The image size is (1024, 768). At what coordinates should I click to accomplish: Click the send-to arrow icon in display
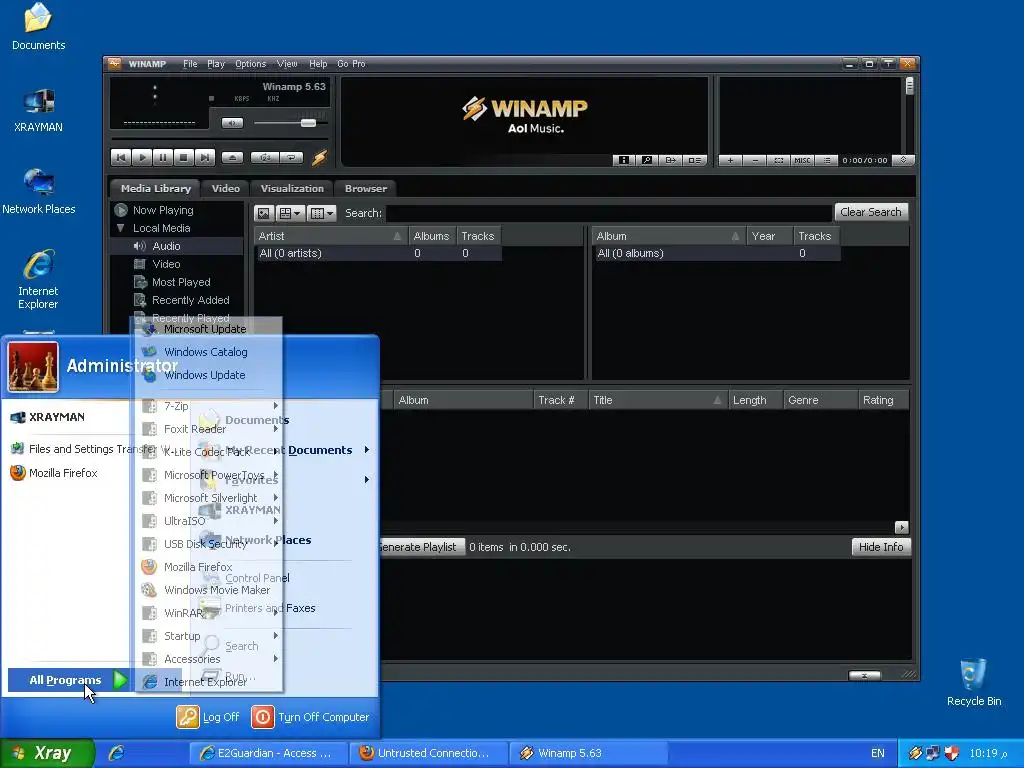pos(670,160)
